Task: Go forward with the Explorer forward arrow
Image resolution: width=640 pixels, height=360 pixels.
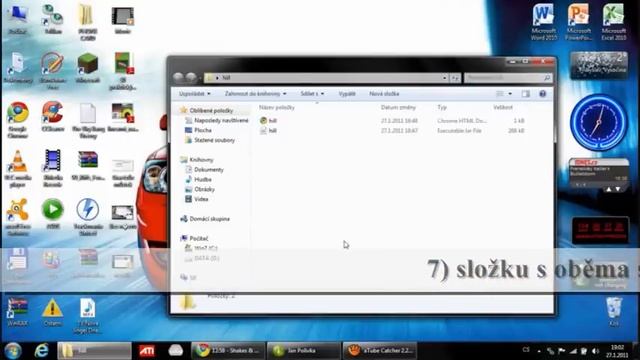Action: [x=191, y=77]
